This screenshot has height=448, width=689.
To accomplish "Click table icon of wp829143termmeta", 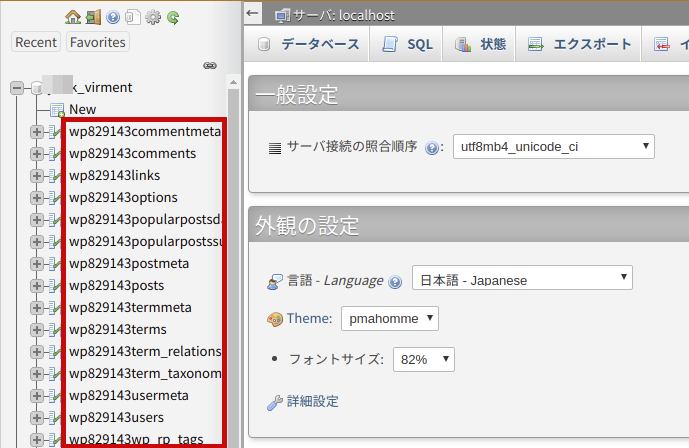I will (x=54, y=307).
